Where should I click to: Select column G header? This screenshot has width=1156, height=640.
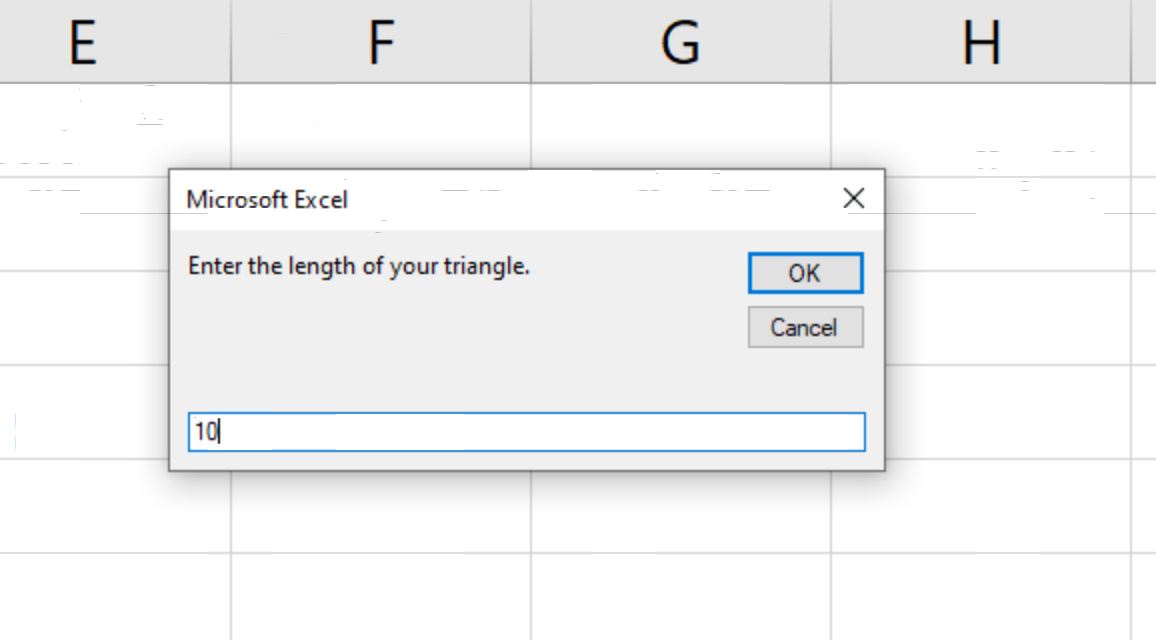(x=680, y=40)
